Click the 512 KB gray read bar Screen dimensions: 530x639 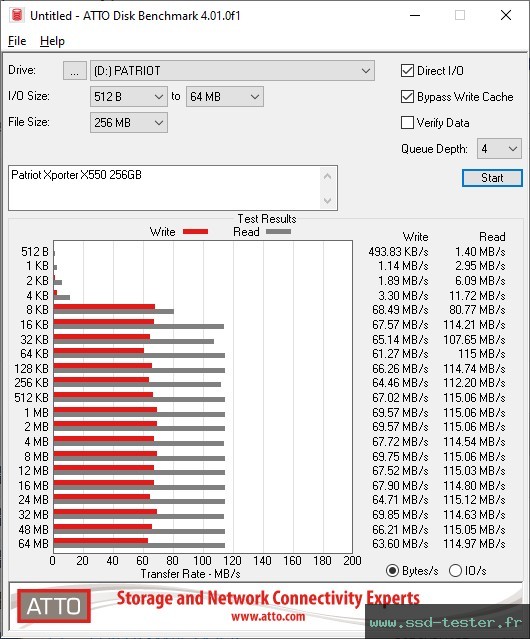tap(139, 399)
